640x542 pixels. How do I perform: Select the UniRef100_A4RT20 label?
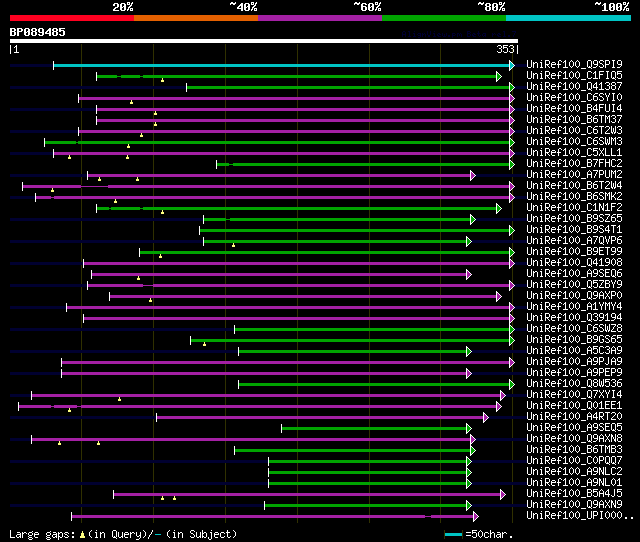574,417
